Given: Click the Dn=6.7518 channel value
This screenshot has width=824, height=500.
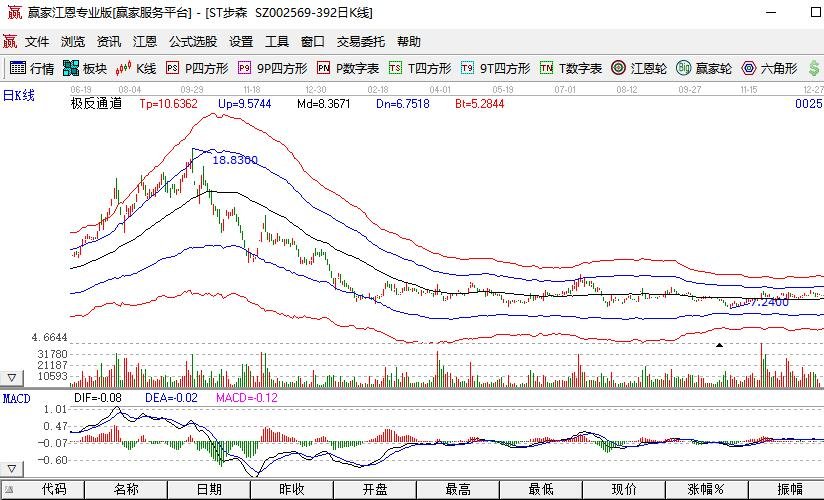Looking at the screenshot, I should [x=403, y=104].
